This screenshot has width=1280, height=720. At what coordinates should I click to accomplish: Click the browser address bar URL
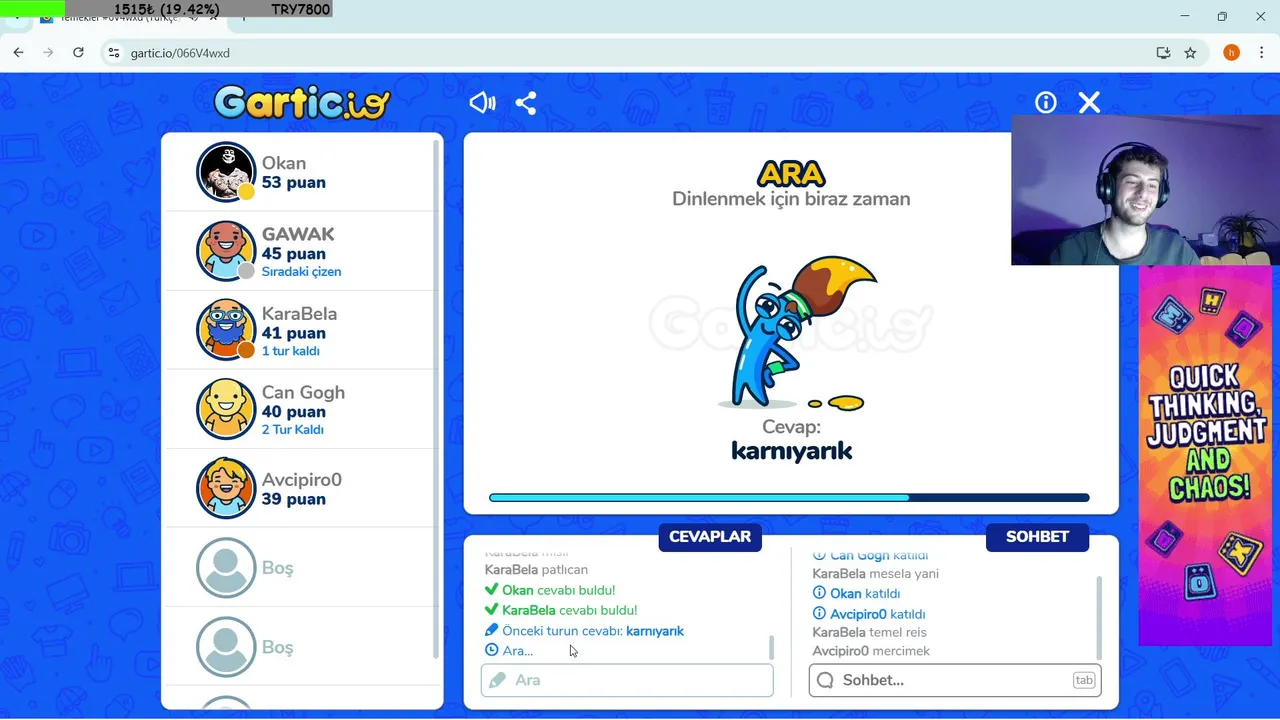[180, 53]
